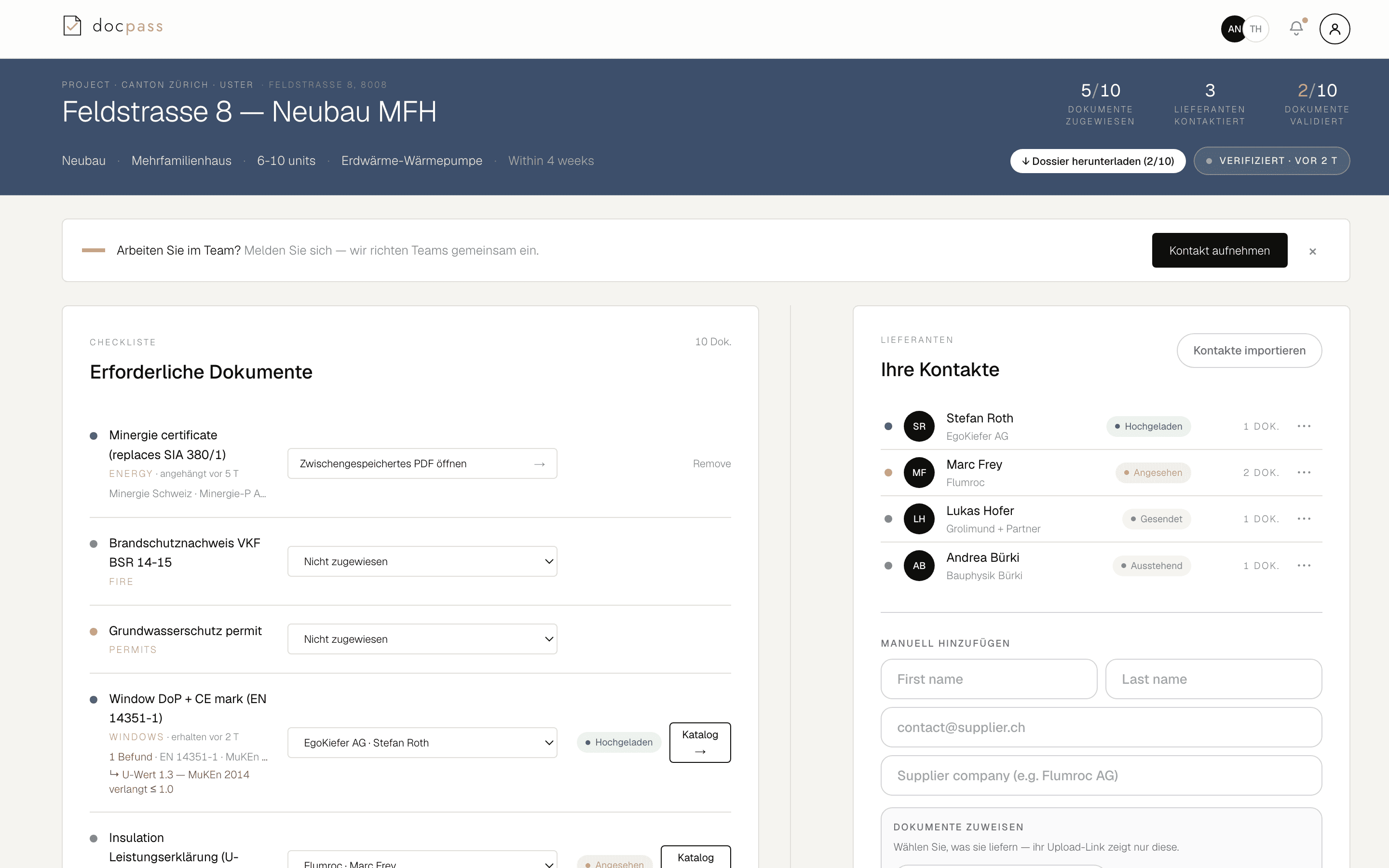This screenshot has width=1389, height=868.
Task: Open the EgoKiefer AG · Stefan Roth dropdown
Action: (422, 743)
